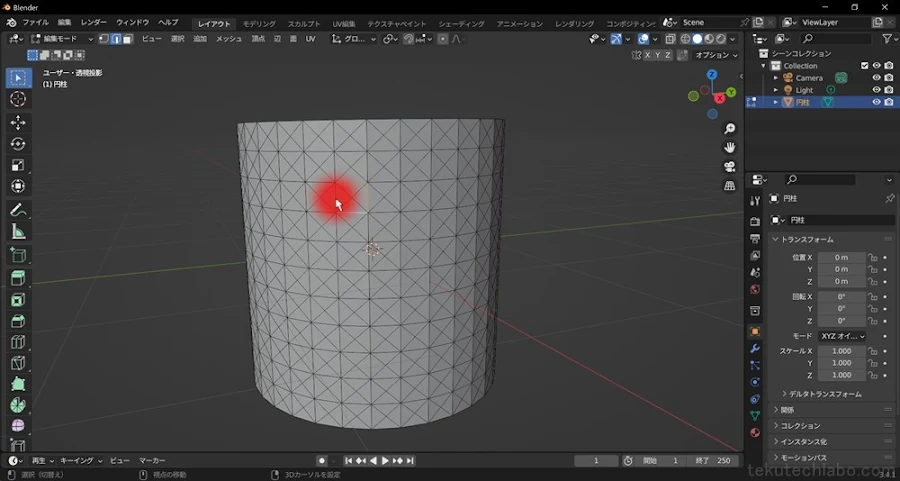This screenshot has width=900, height=481.
Task: Open the 編集モード mode dropdown
Action: pos(62,39)
